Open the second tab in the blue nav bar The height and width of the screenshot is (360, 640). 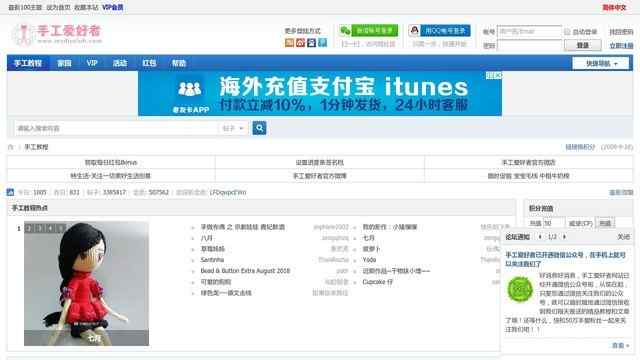click(x=64, y=63)
